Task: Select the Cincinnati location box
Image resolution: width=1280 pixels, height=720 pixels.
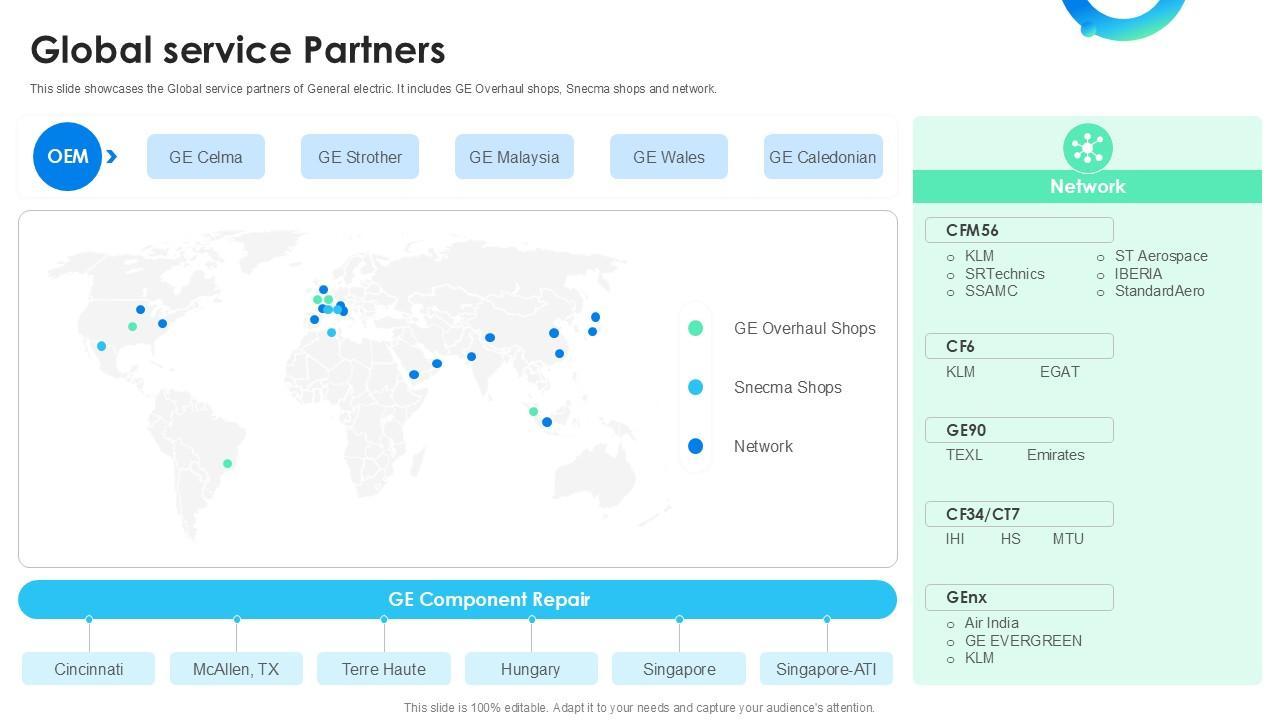Action: [89, 669]
